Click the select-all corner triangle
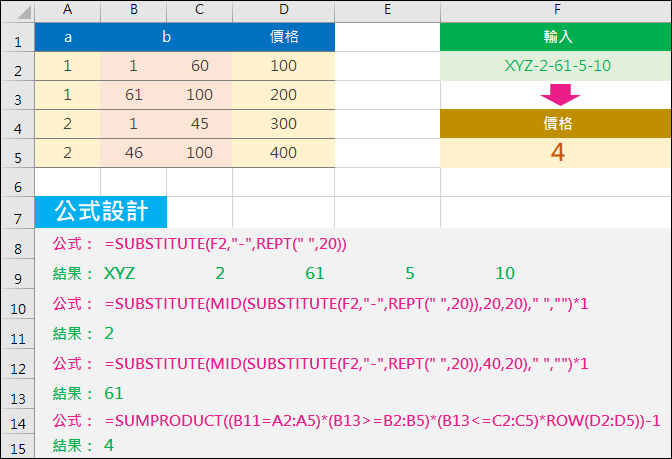Image resolution: width=672 pixels, height=459 pixels. (24, 12)
